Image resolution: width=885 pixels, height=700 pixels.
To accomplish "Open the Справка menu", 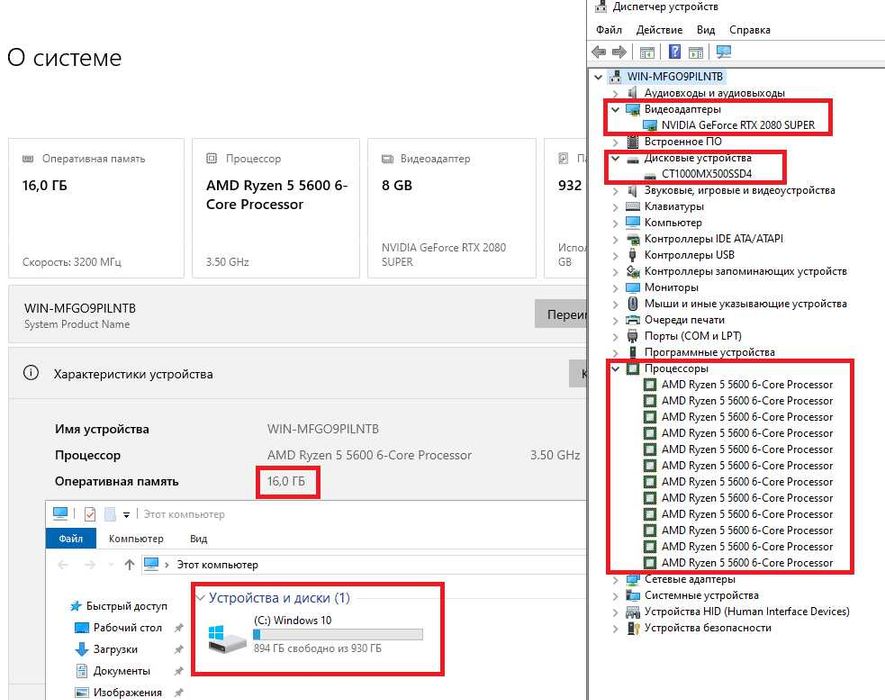I will 750,30.
